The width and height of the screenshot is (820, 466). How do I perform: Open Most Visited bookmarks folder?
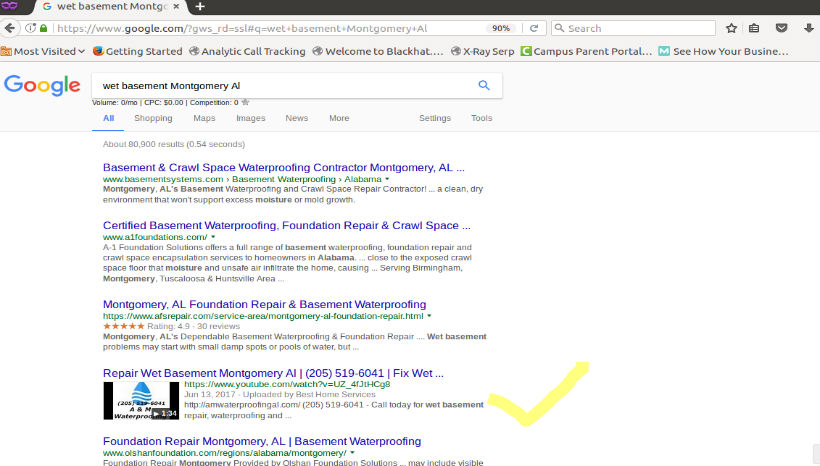coord(43,51)
